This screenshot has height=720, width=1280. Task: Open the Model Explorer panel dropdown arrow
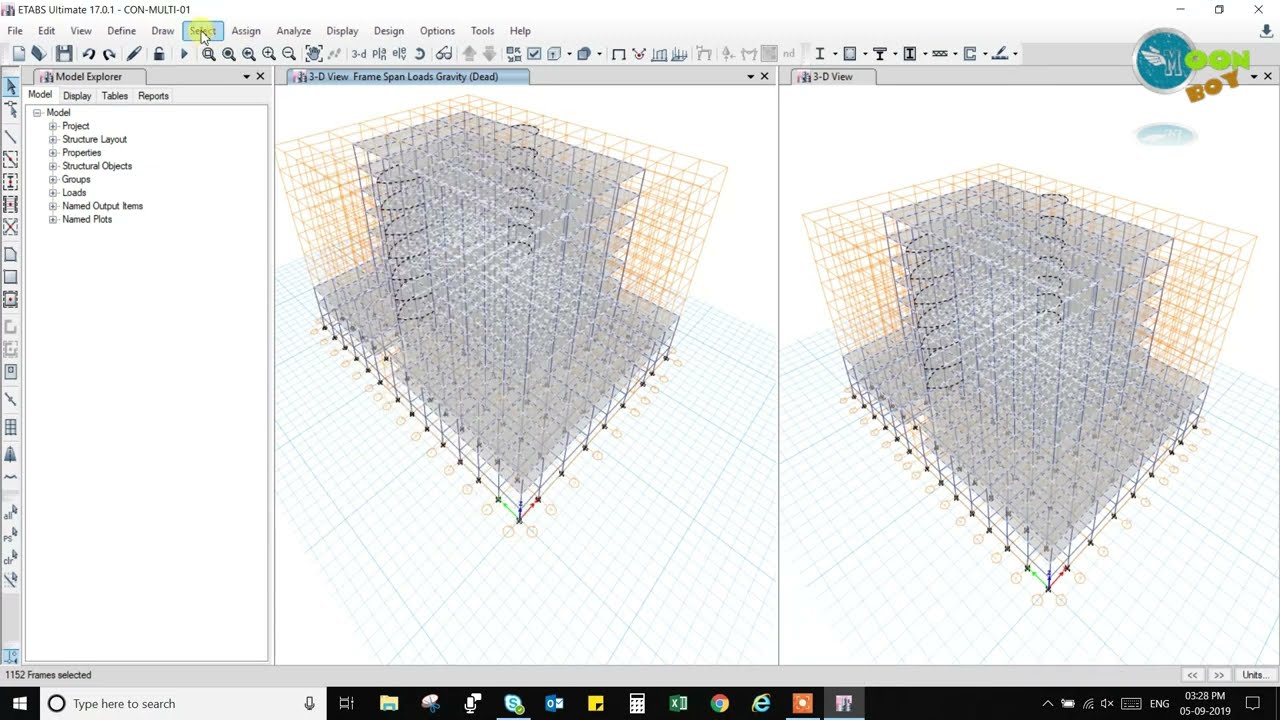tap(246, 77)
